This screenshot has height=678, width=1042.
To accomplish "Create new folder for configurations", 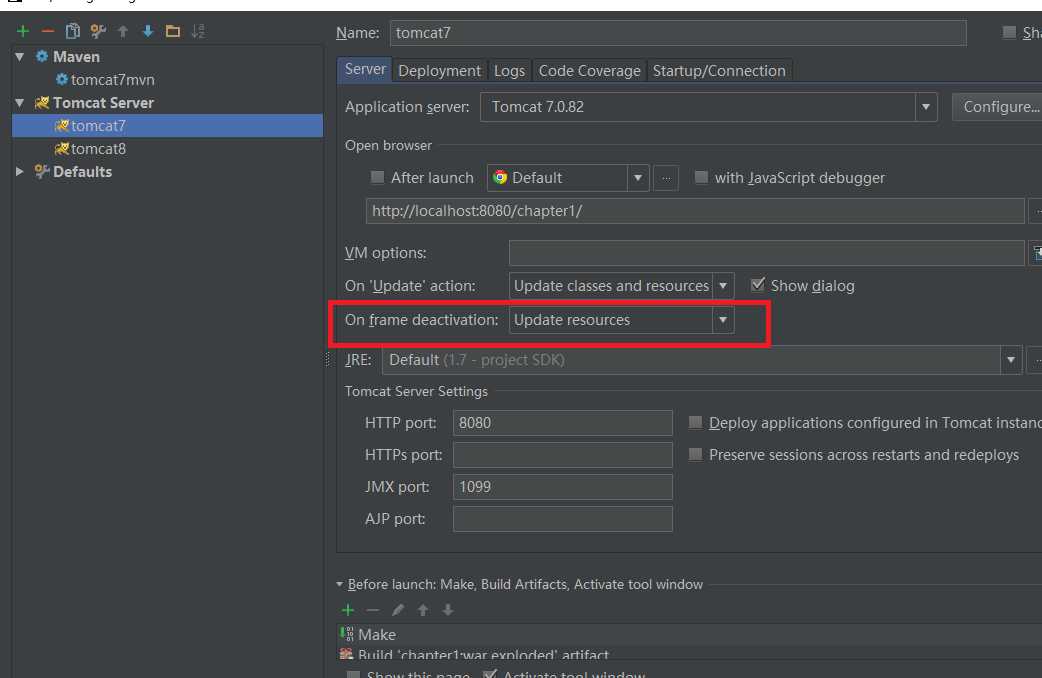I will click(173, 31).
